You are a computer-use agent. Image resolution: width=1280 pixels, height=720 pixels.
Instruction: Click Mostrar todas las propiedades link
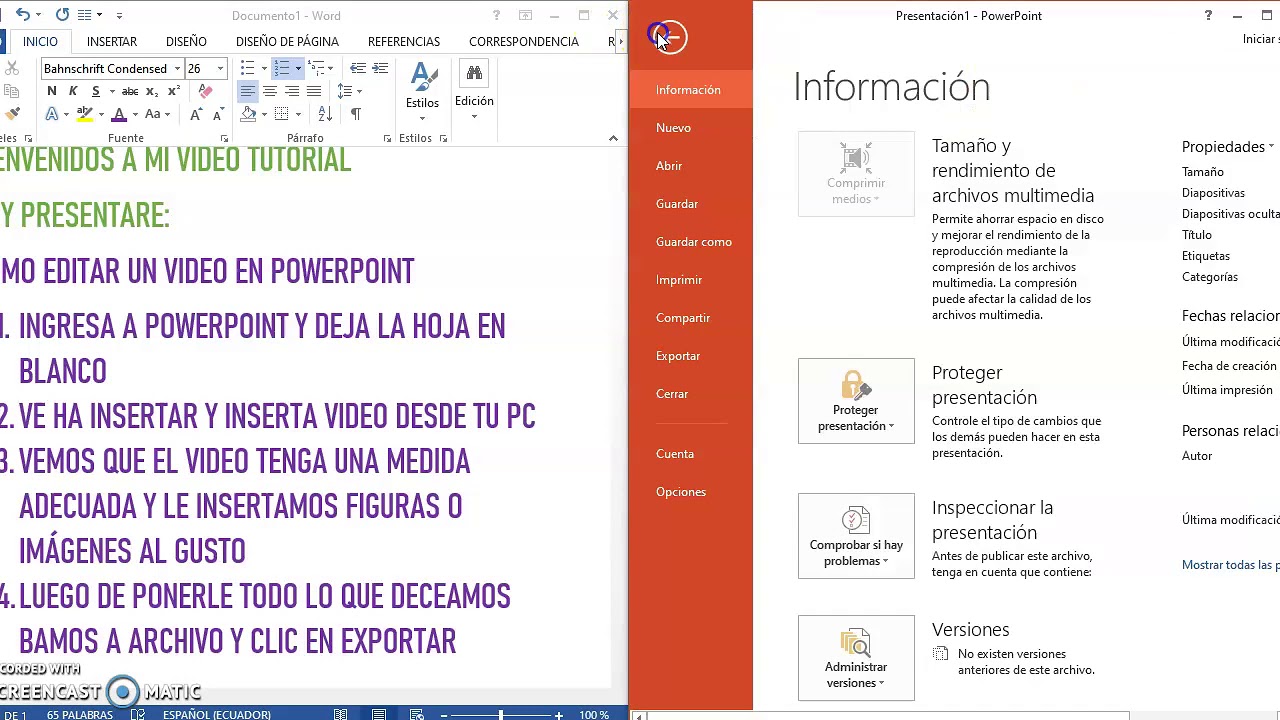tap(1231, 565)
